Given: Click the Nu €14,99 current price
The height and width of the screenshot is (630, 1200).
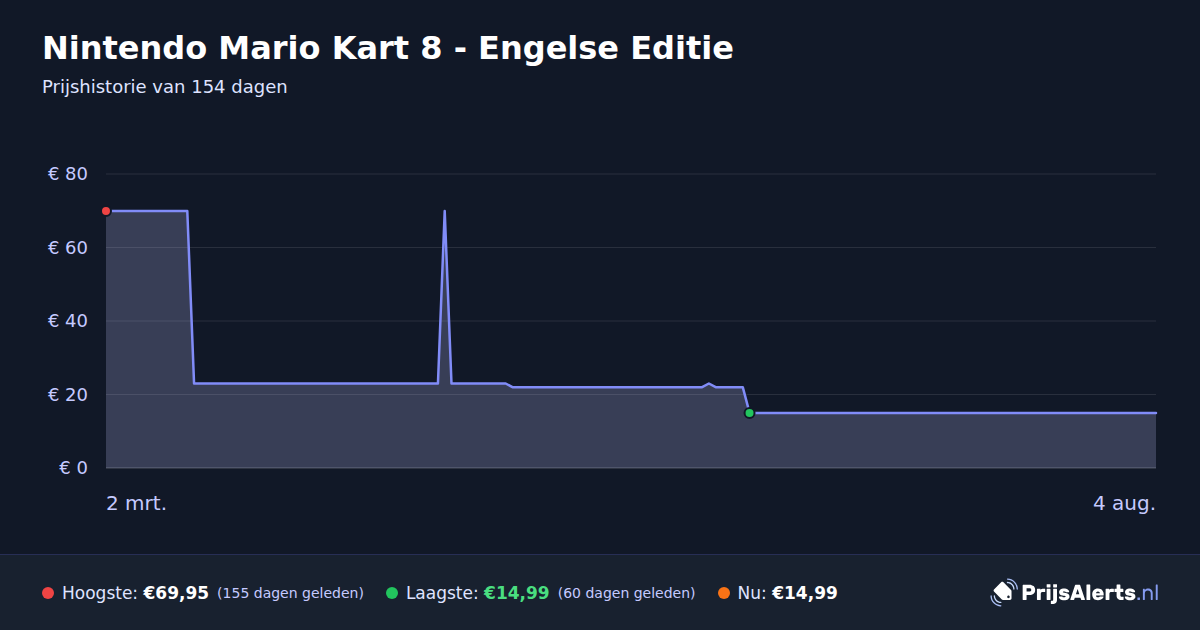Looking at the screenshot, I should pyautogui.click(x=804, y=593).
